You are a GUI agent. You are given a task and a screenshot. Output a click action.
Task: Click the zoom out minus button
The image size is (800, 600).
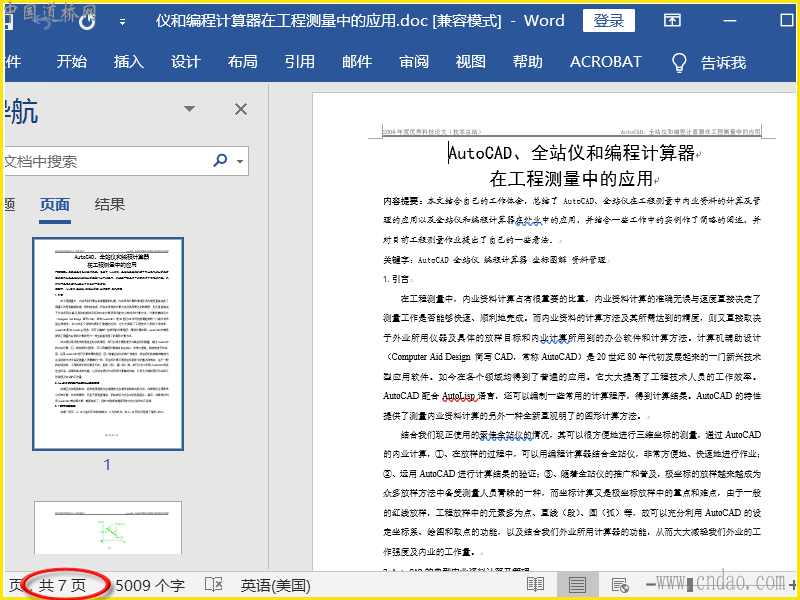(651, 585)
